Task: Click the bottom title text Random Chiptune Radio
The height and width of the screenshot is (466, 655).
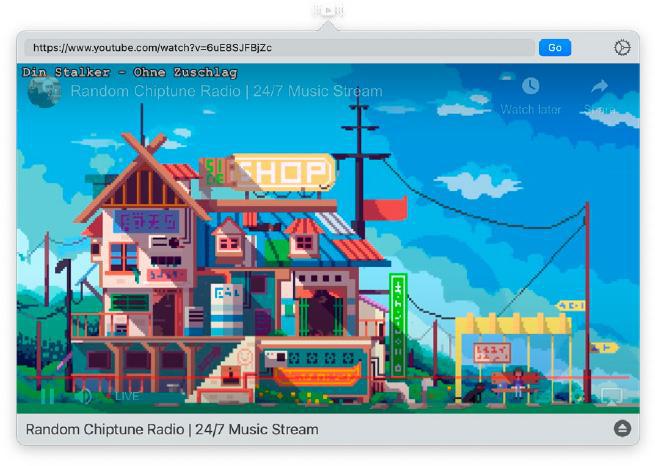Action: click(x=172, y=429)
